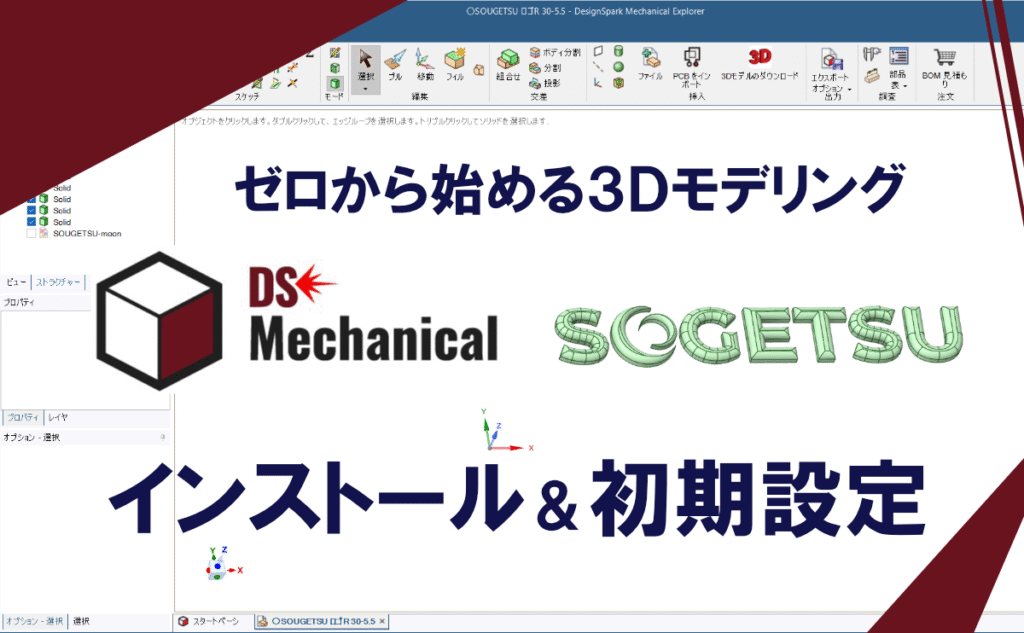Select the プロパティ tab beside レイヤ
Viewport: 1024px width, 633px height.
pos(23,417)
